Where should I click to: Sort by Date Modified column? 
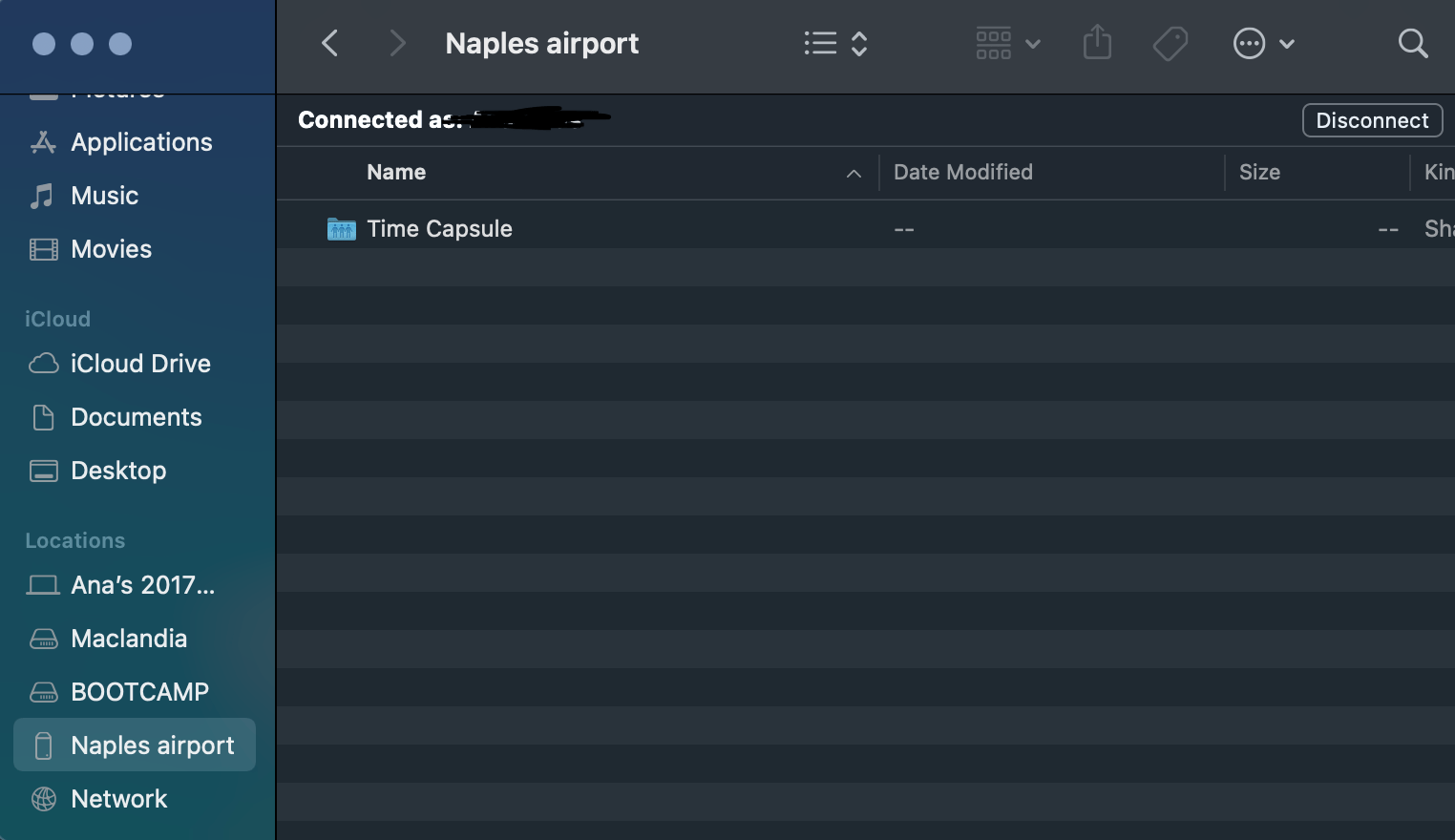pyautogui.click(x=962, y=173)
